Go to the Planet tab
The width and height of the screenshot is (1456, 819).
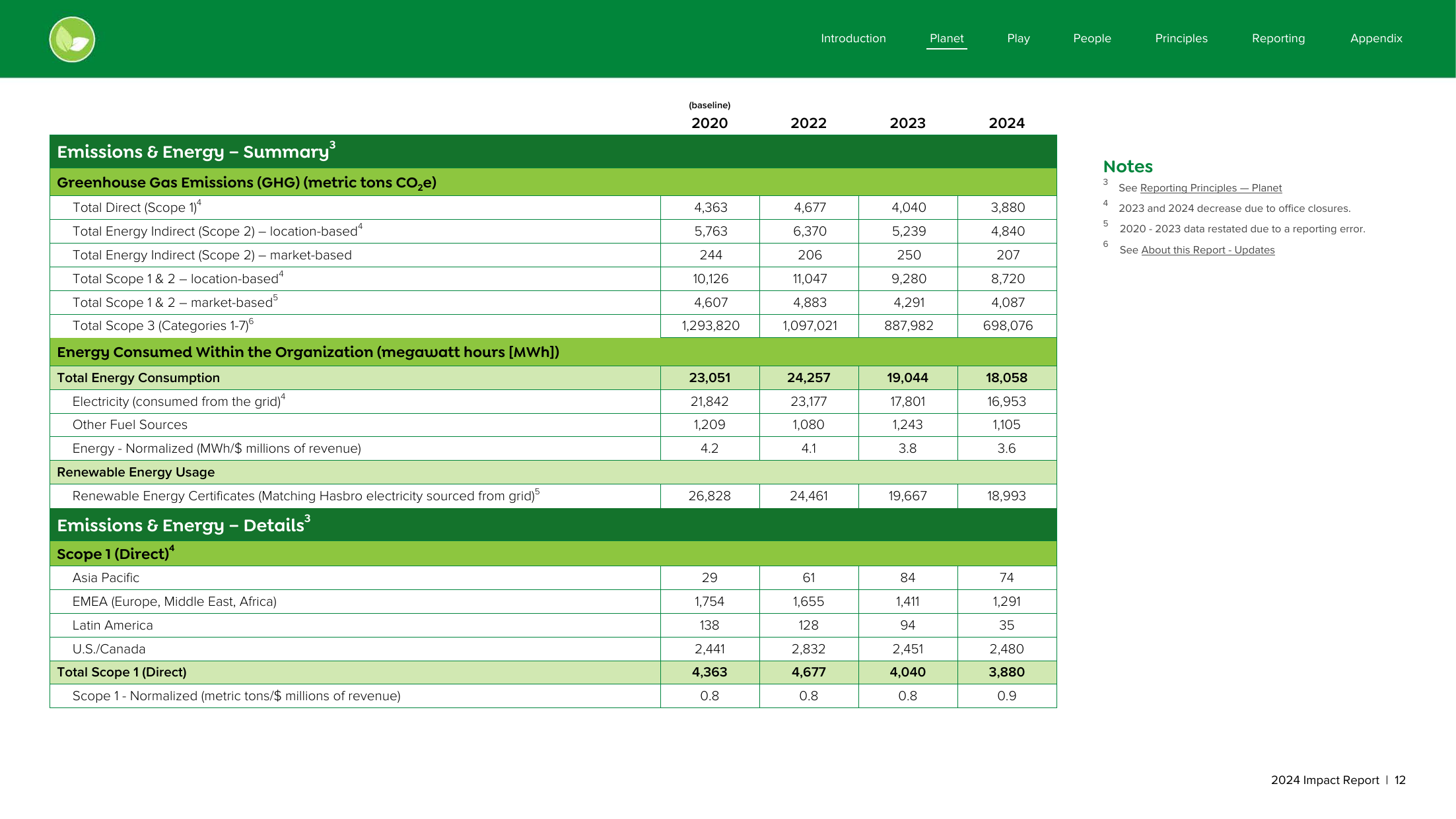click(946, 38)
